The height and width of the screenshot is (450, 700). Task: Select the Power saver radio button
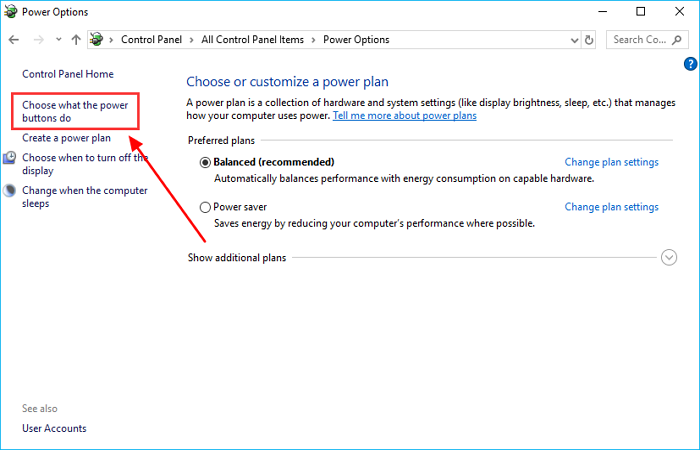205,208
